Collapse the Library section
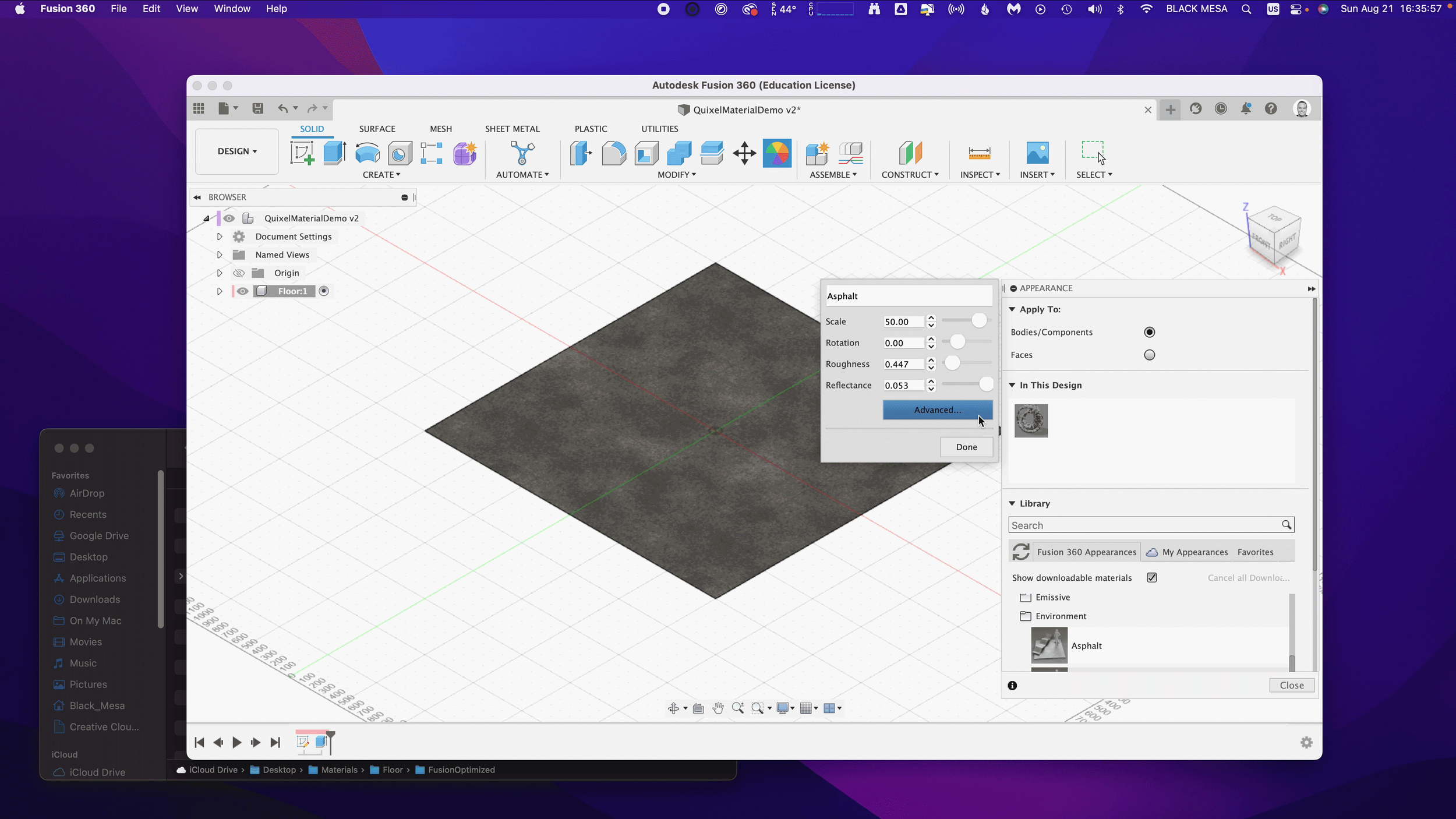 coord(1012,503)
